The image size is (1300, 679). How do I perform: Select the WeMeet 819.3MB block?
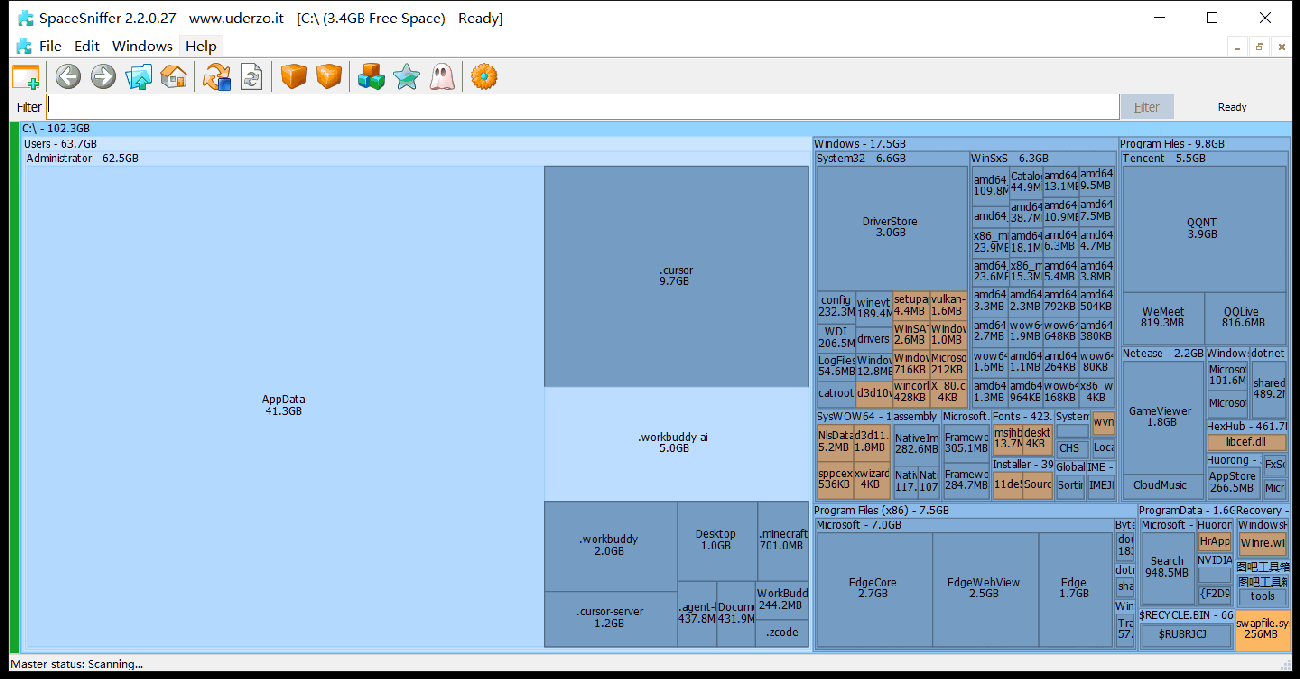[x=1163, y=318]
